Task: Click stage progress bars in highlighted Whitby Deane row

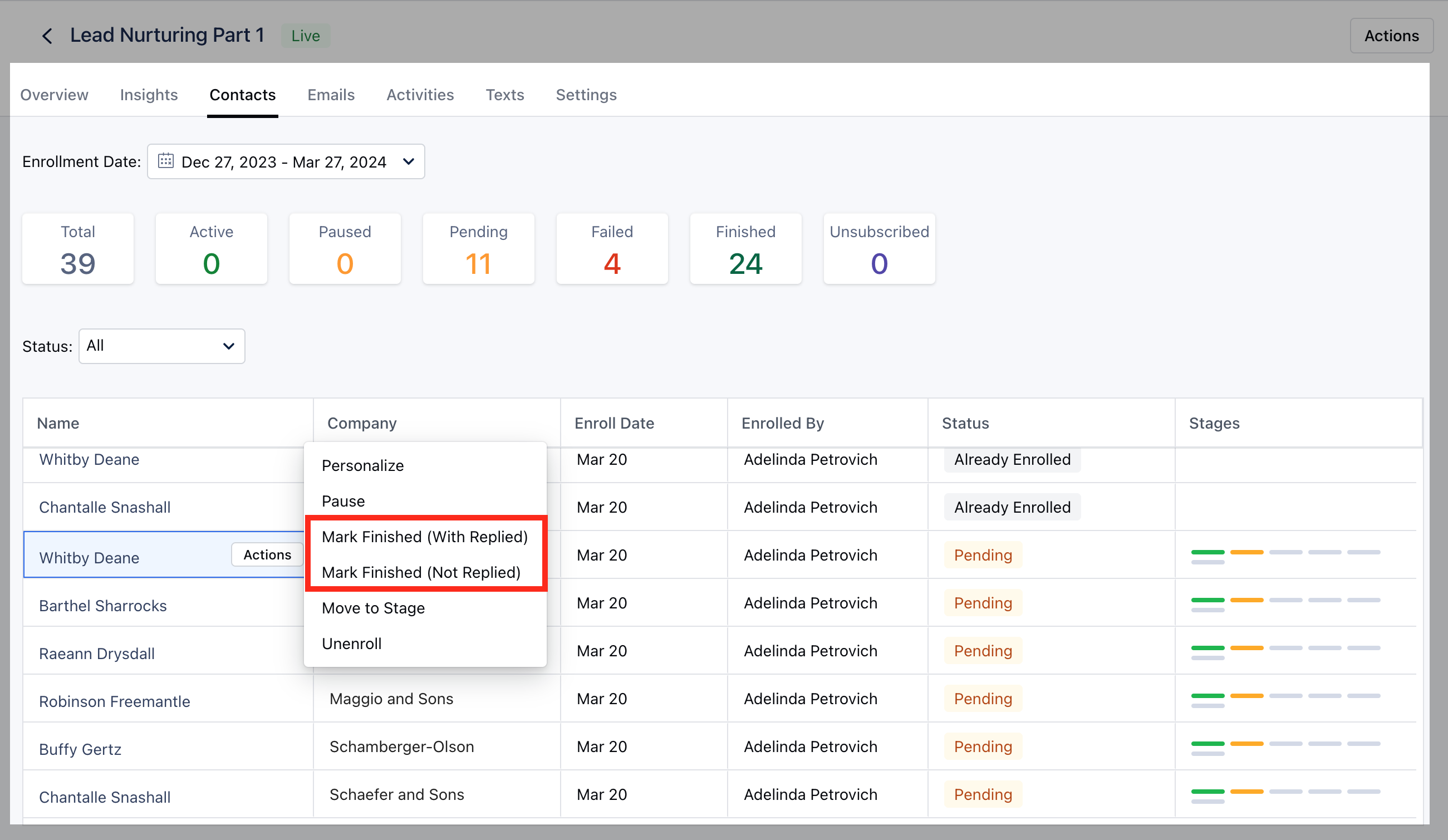Action: [1285, 557]
